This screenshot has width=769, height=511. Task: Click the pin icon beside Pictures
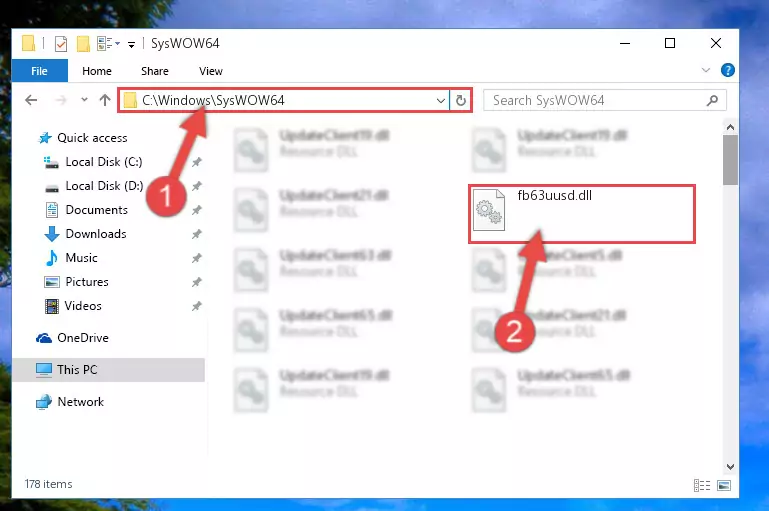(196, 282)
